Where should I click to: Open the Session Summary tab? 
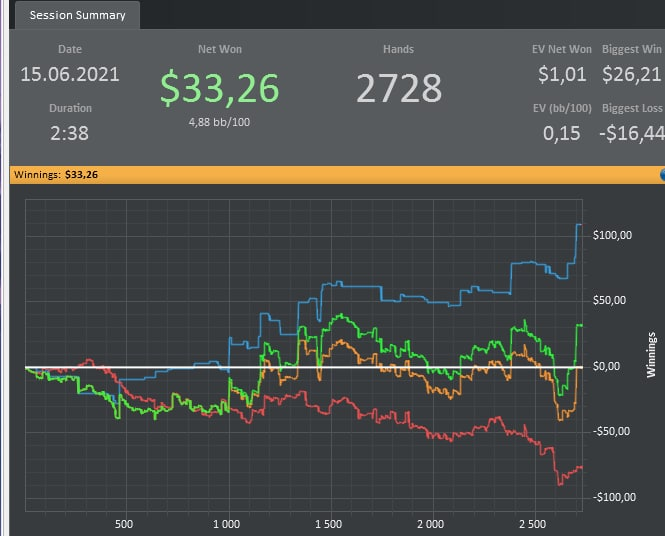(x=77, y=15)
